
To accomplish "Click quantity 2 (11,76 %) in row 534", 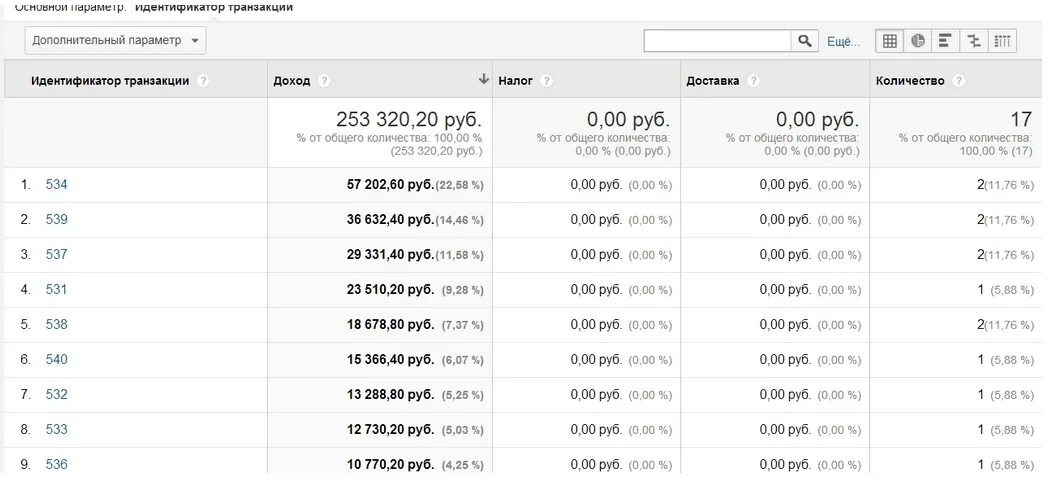I will (x=1005, y=184).
